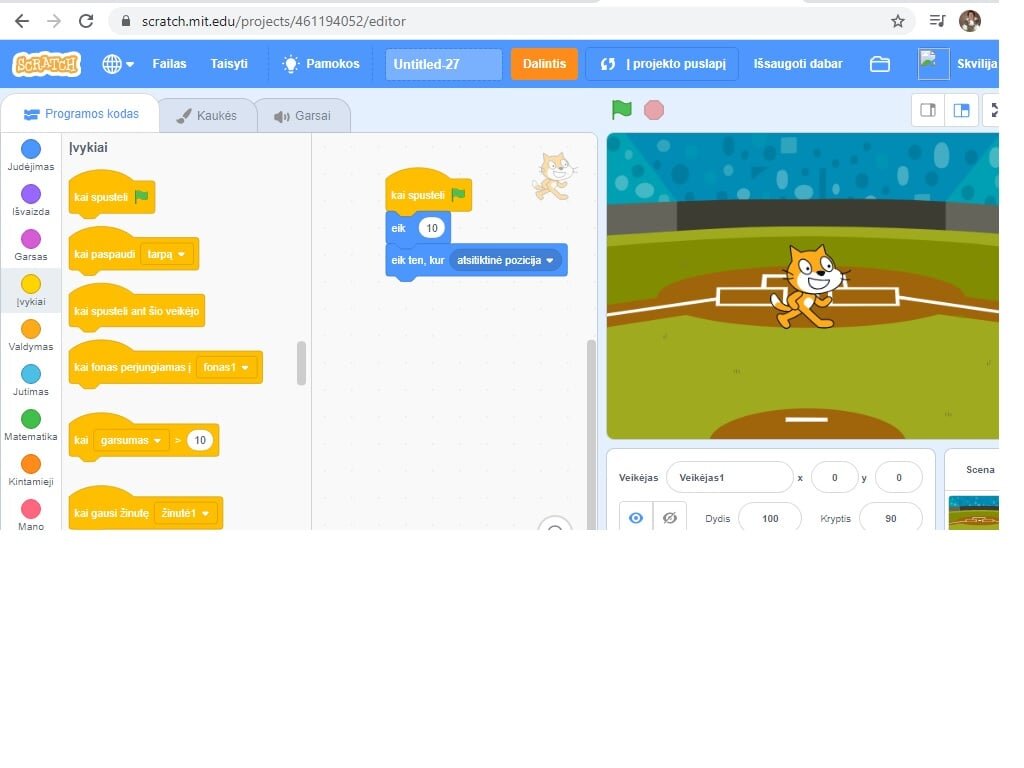This screenshot has width=1024, height=768.
Task: Go to Į projekto puslapį
Action: 662,64
